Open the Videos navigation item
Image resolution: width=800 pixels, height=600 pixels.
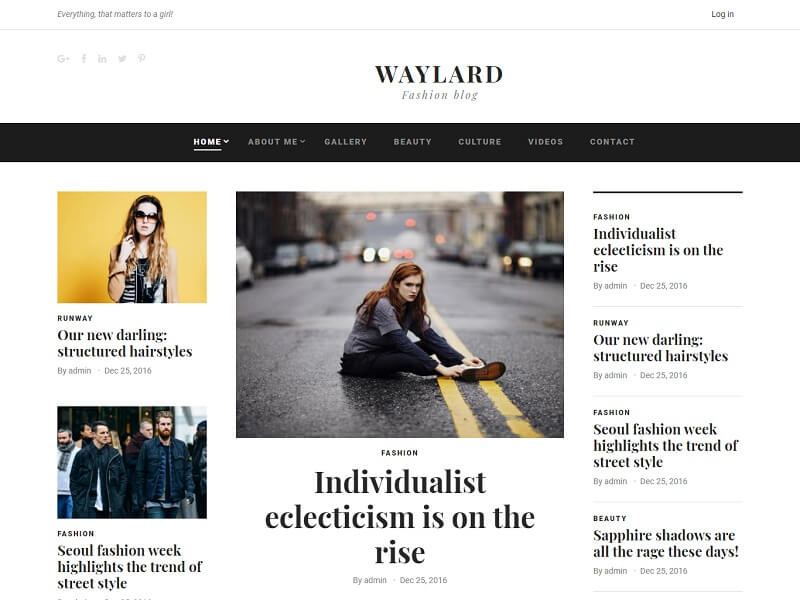545,142
